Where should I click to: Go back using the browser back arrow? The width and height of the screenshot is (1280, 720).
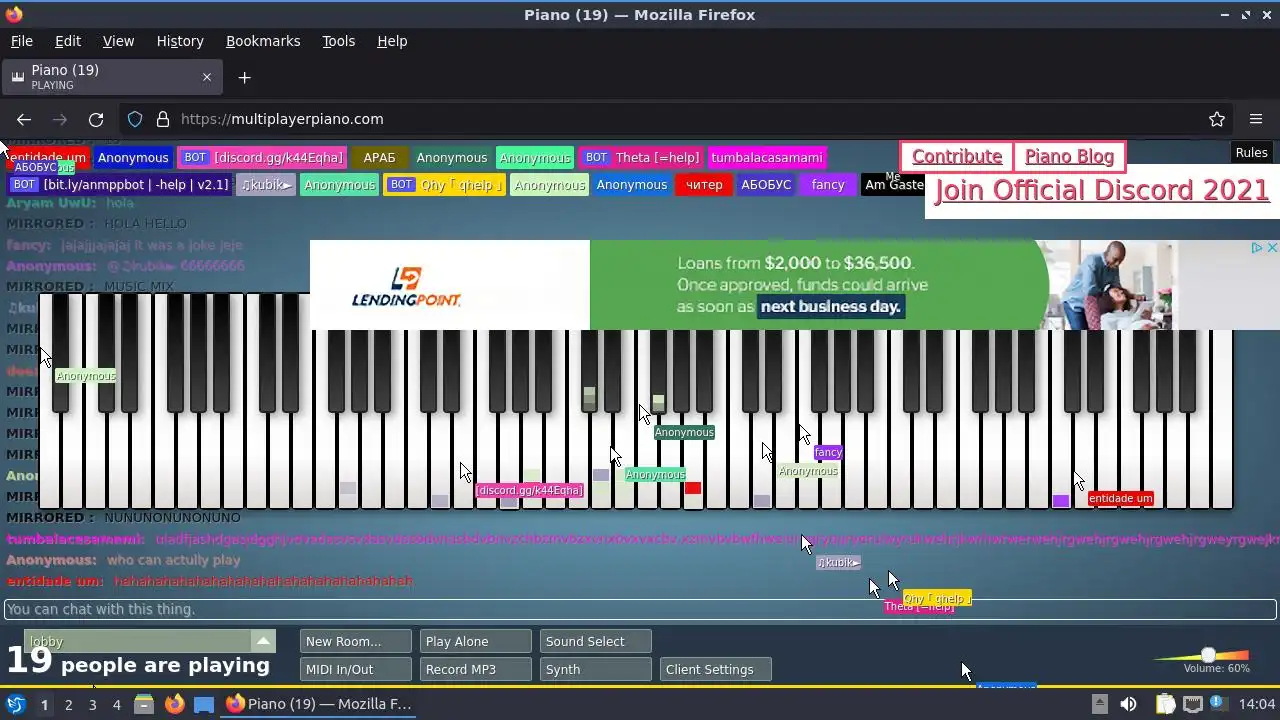(24, 119)
